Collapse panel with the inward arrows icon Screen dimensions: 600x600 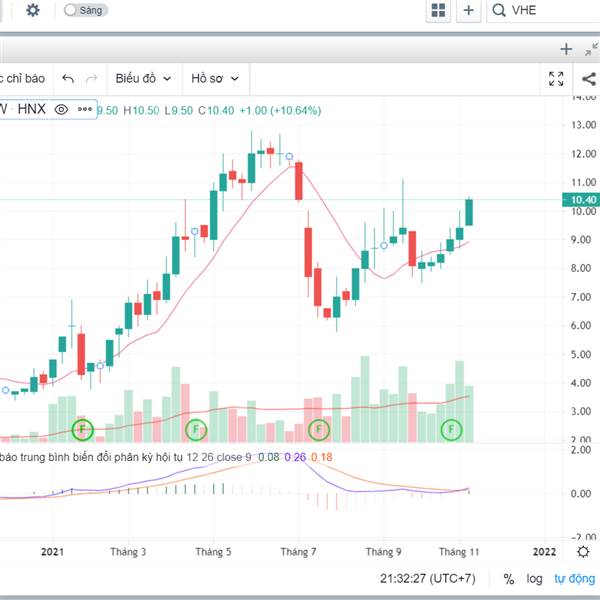pos(592,49)
